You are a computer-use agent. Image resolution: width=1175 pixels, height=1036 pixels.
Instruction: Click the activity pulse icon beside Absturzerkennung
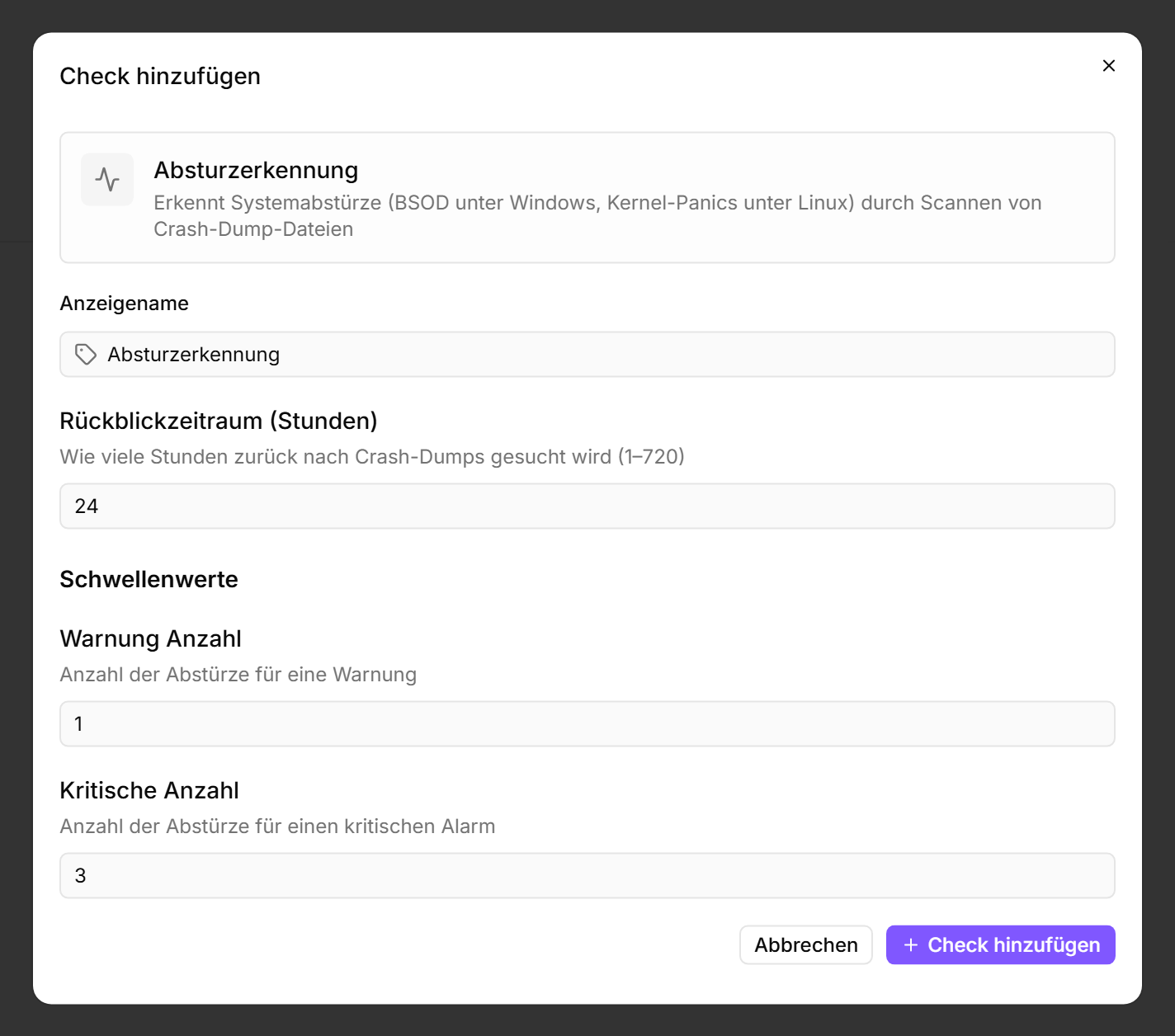point(107,179)
